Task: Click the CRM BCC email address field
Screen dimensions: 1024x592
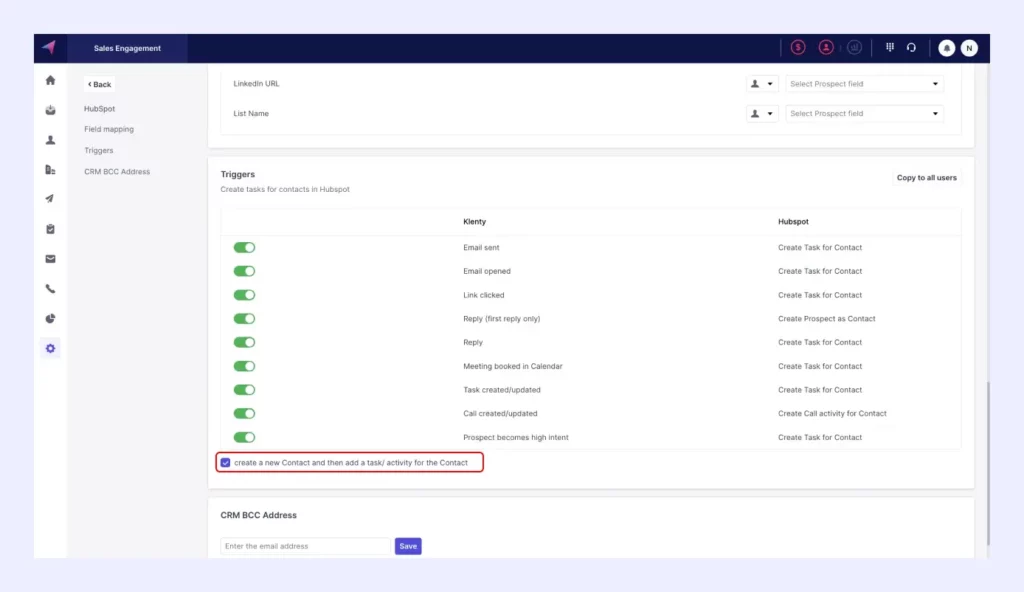Action: [305, 546]
